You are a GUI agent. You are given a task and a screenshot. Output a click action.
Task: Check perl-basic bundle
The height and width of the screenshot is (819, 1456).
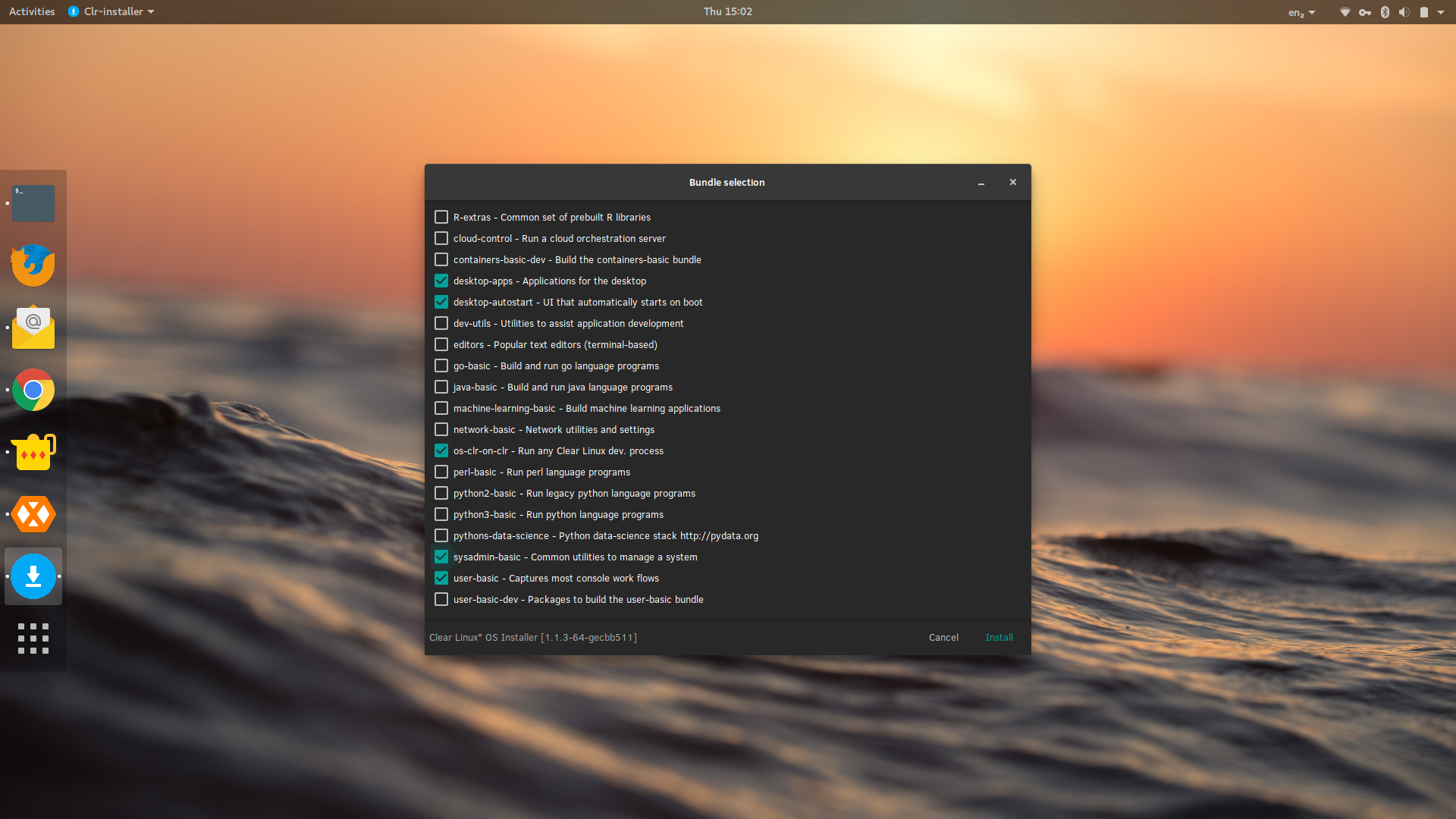(441, 472)
